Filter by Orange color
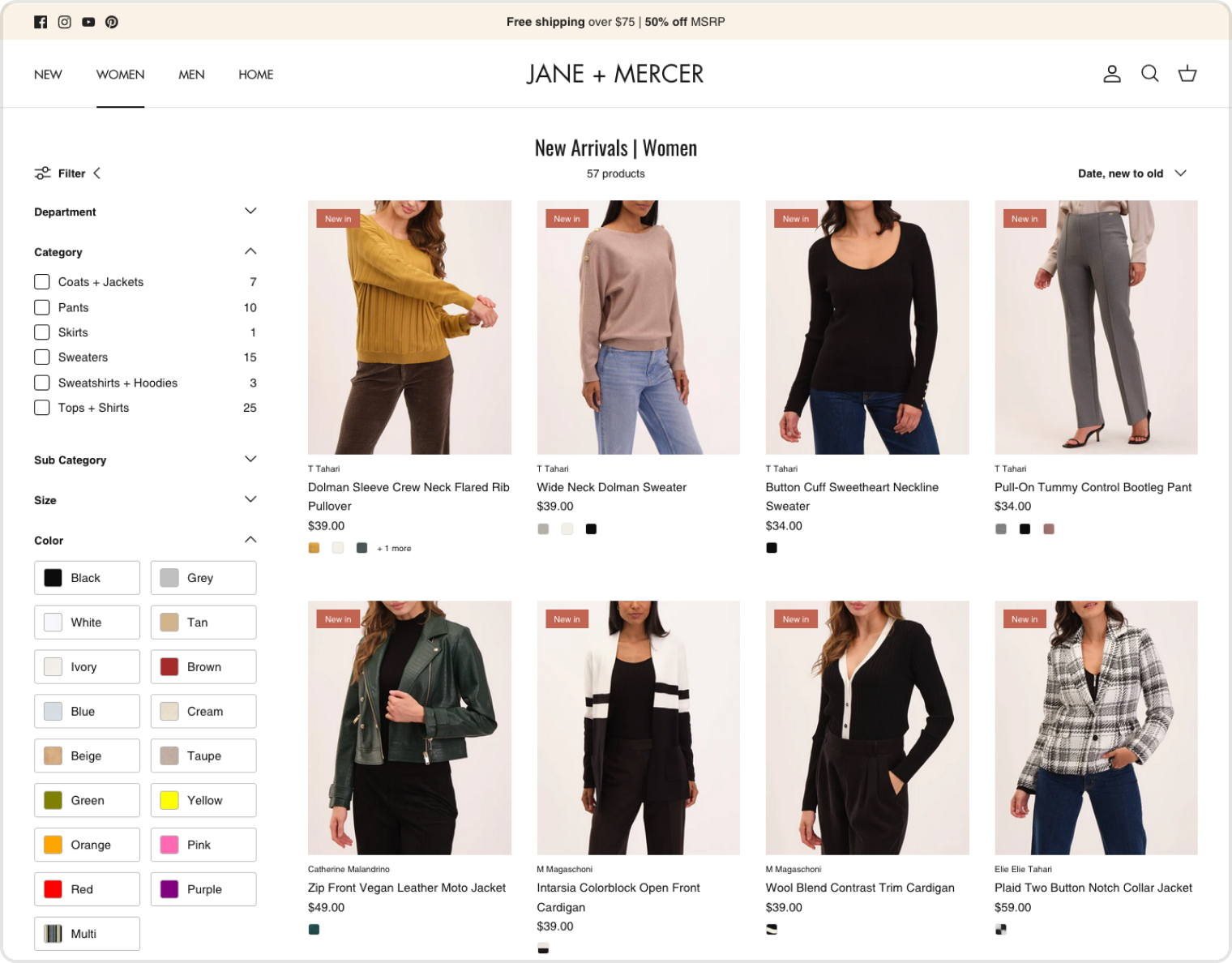The height and width of the screenshot is (963, 1232). point(87,845)
